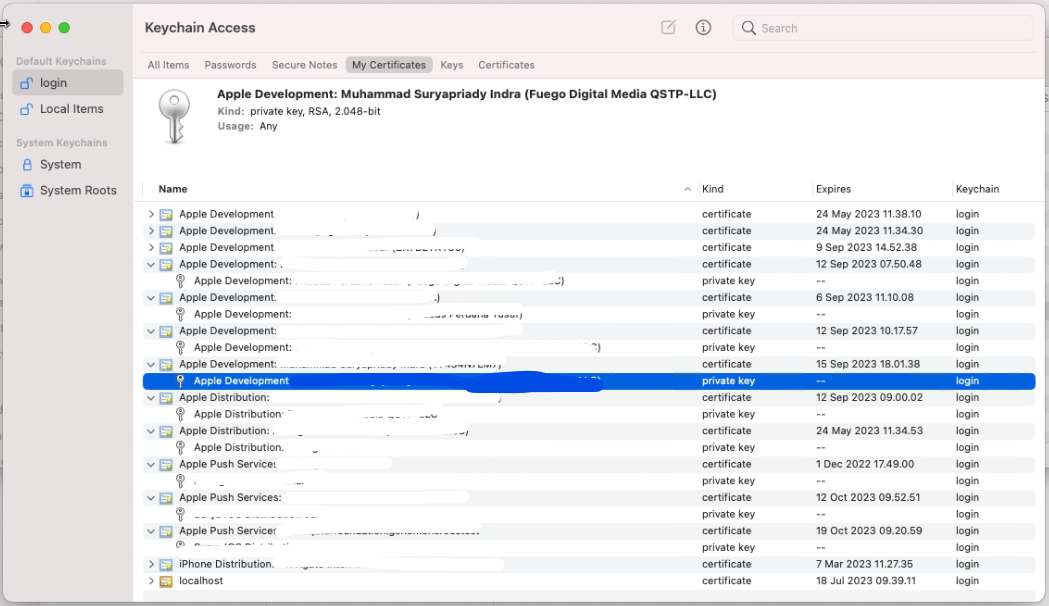
Task: Click the info icon in the toolbar
Action: click(x=703, y=28)
